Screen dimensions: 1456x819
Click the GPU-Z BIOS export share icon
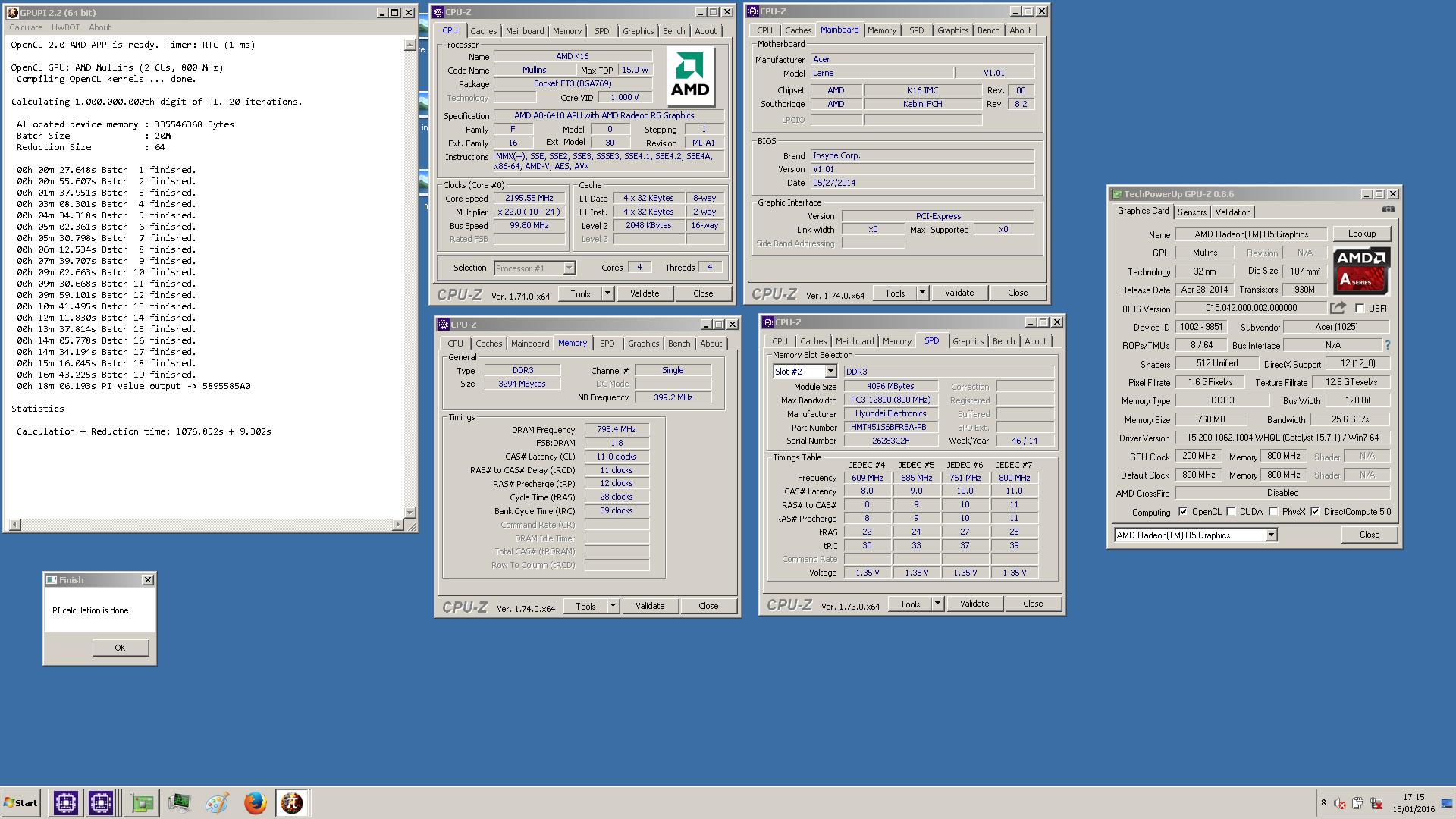click(1338, 308)
